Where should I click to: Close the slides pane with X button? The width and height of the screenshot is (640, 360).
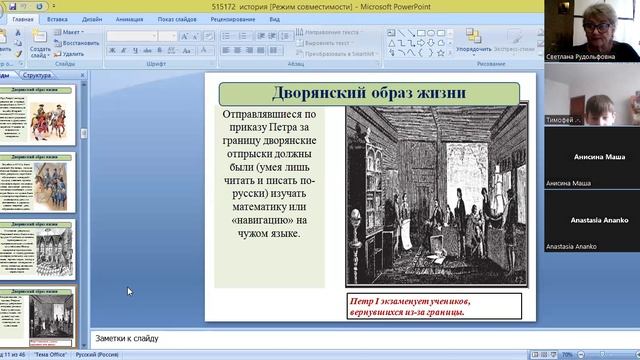[x=82, y=75]
